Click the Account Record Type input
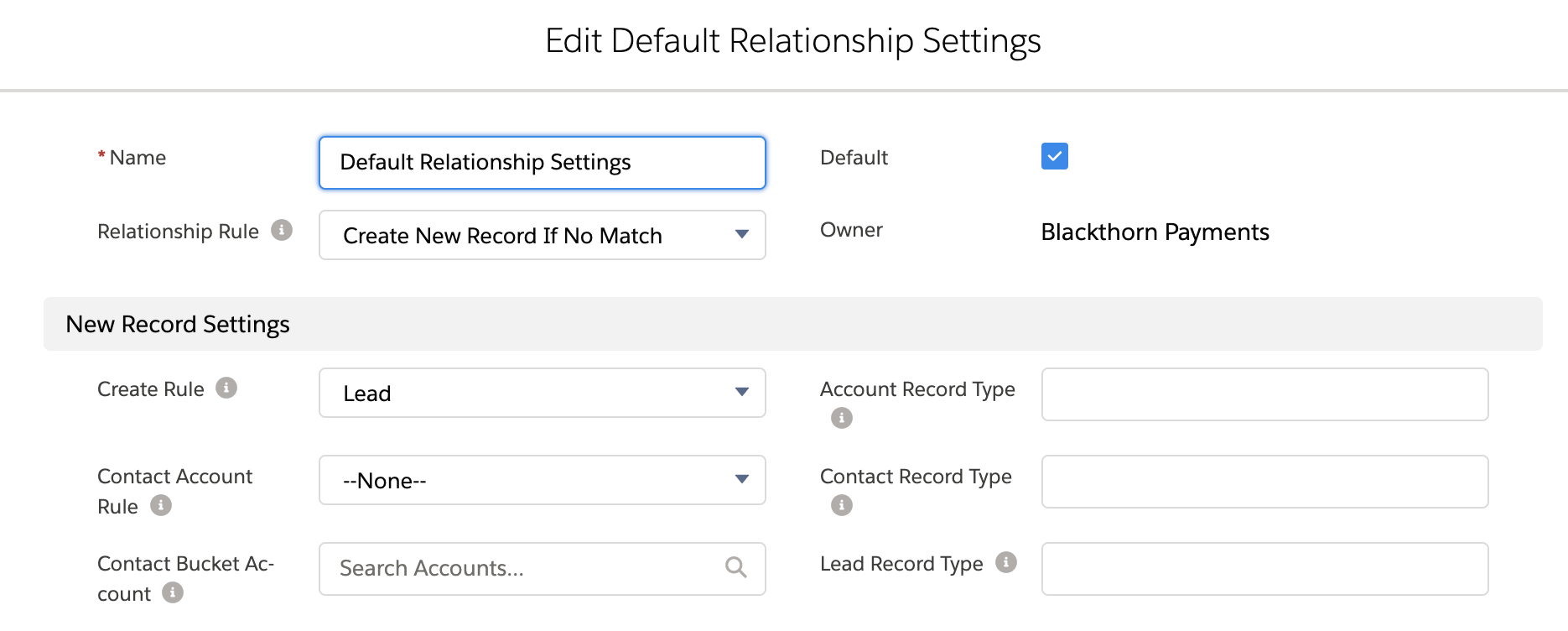1568x631 pixels. (x=1265, y=394)
